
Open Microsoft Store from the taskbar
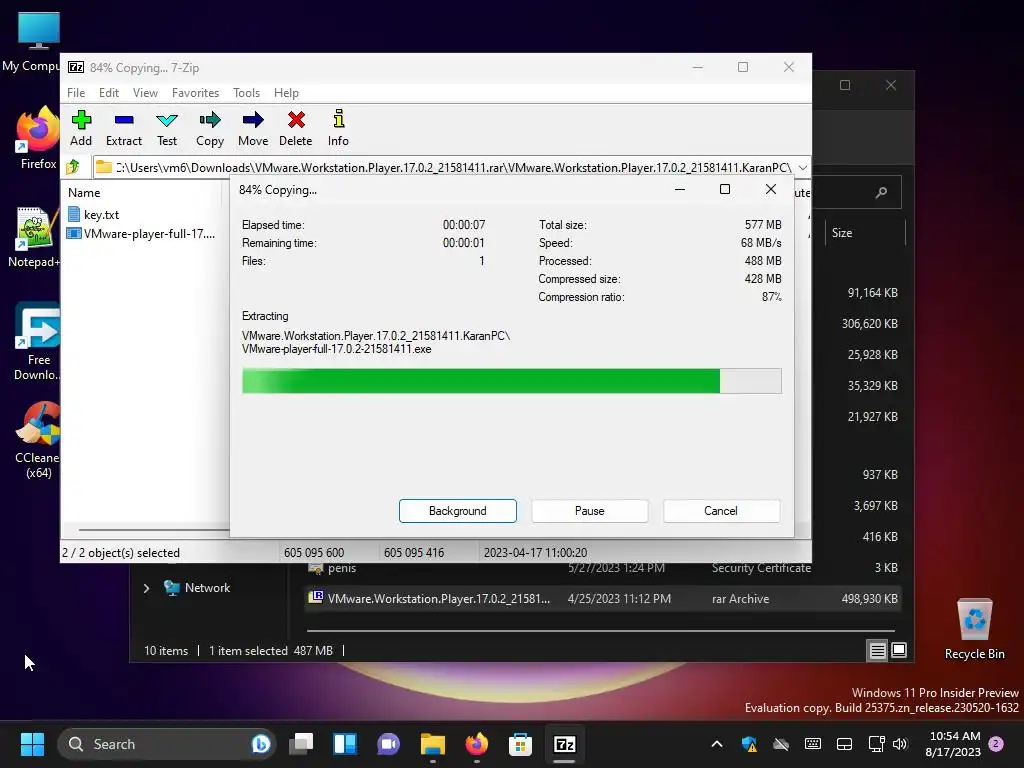click(x=520, y=744)
